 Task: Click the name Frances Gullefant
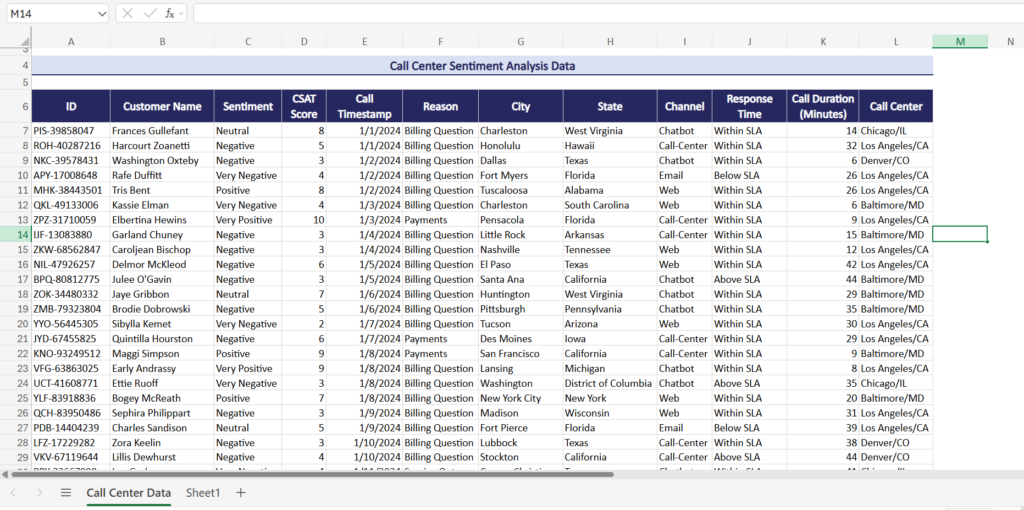[150, 131]
